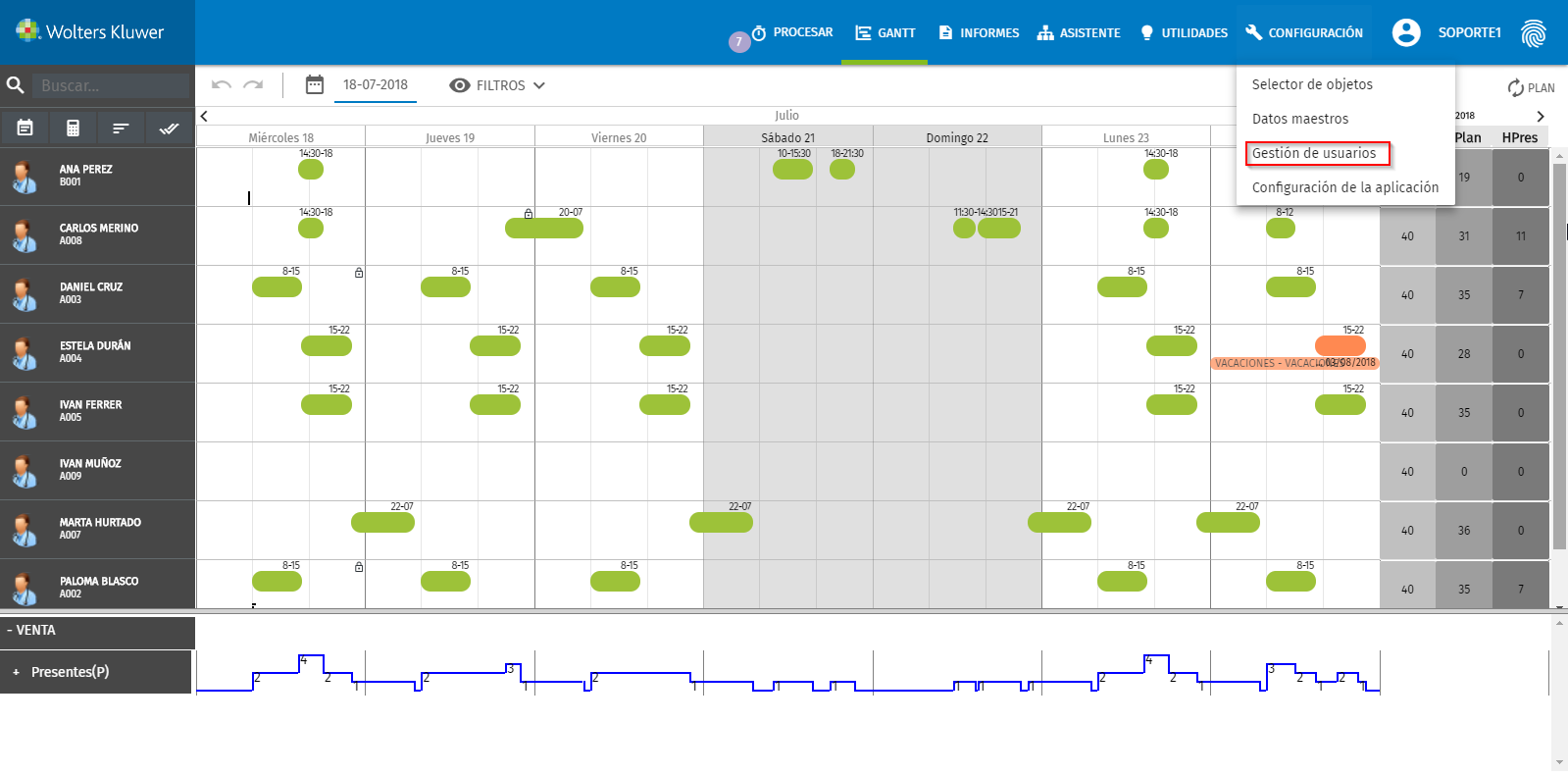The width and height of the screenshot is (1568, 774).
Task: Go to next week in Gantt
Action: coord(1541,116)
